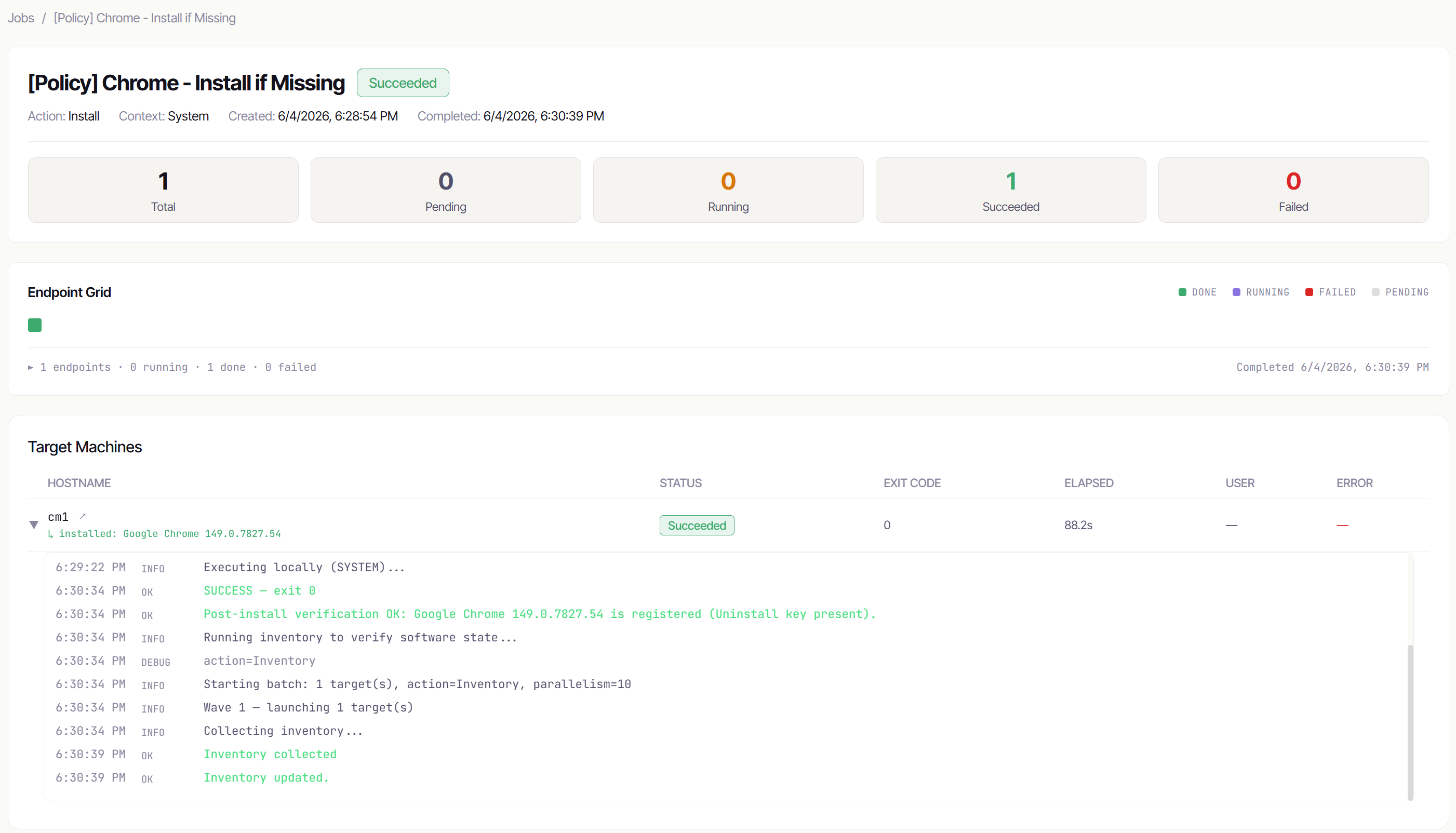
Task: Click the Post-install verification OK log line
Action: tap(540, 614)
